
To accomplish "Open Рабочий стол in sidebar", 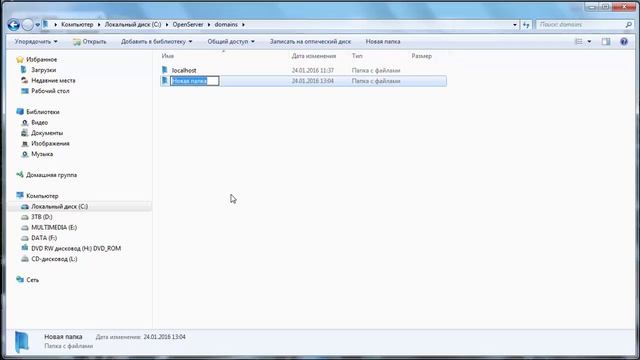I will click(50, 91).
